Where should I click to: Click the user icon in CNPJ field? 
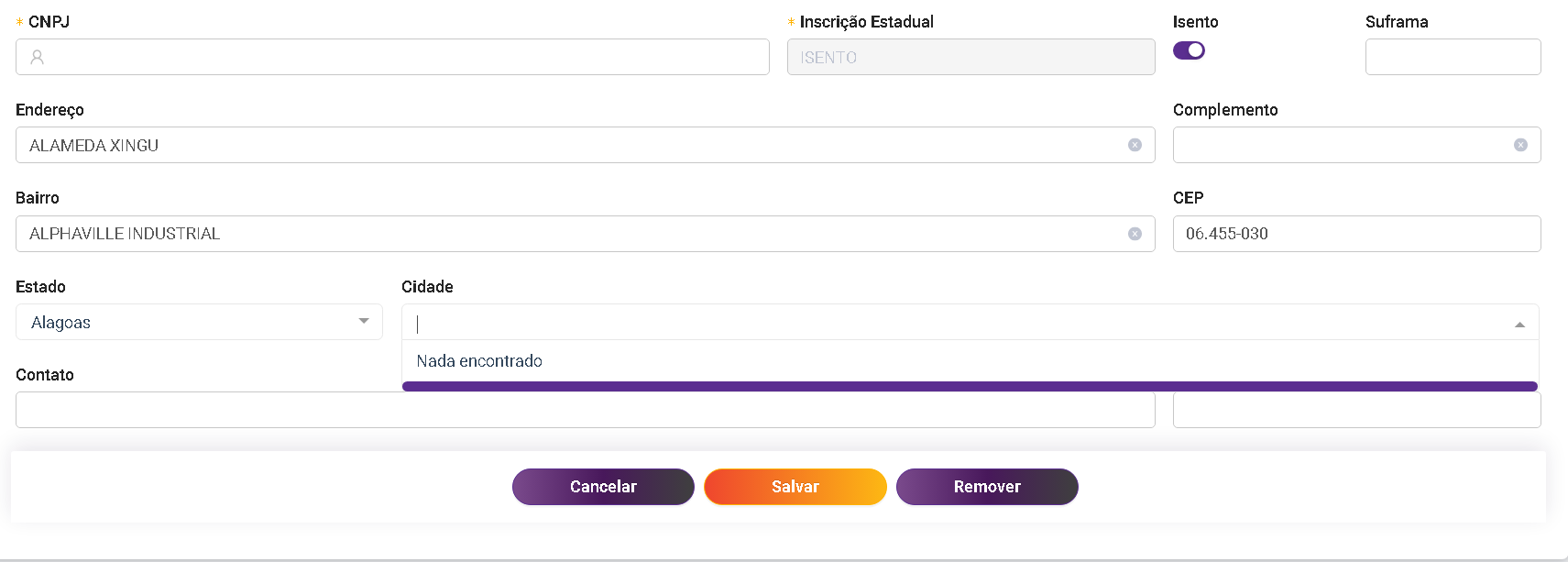click(38, 57)
